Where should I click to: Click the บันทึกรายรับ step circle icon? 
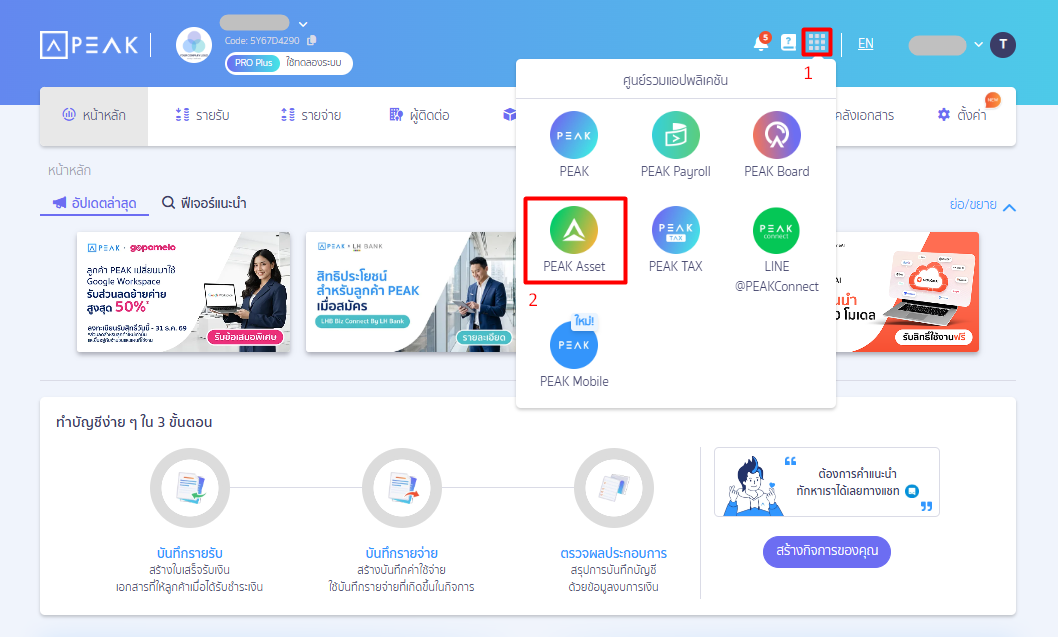click(x=190, y=488)
